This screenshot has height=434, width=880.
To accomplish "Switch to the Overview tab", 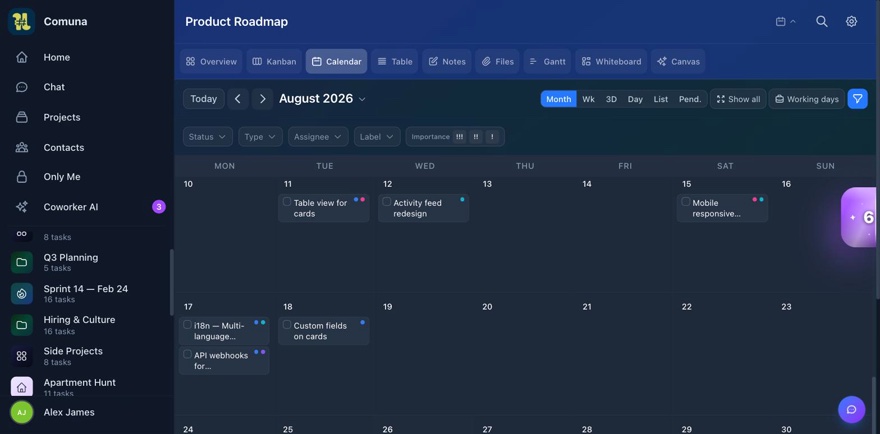I will (211, 61).
